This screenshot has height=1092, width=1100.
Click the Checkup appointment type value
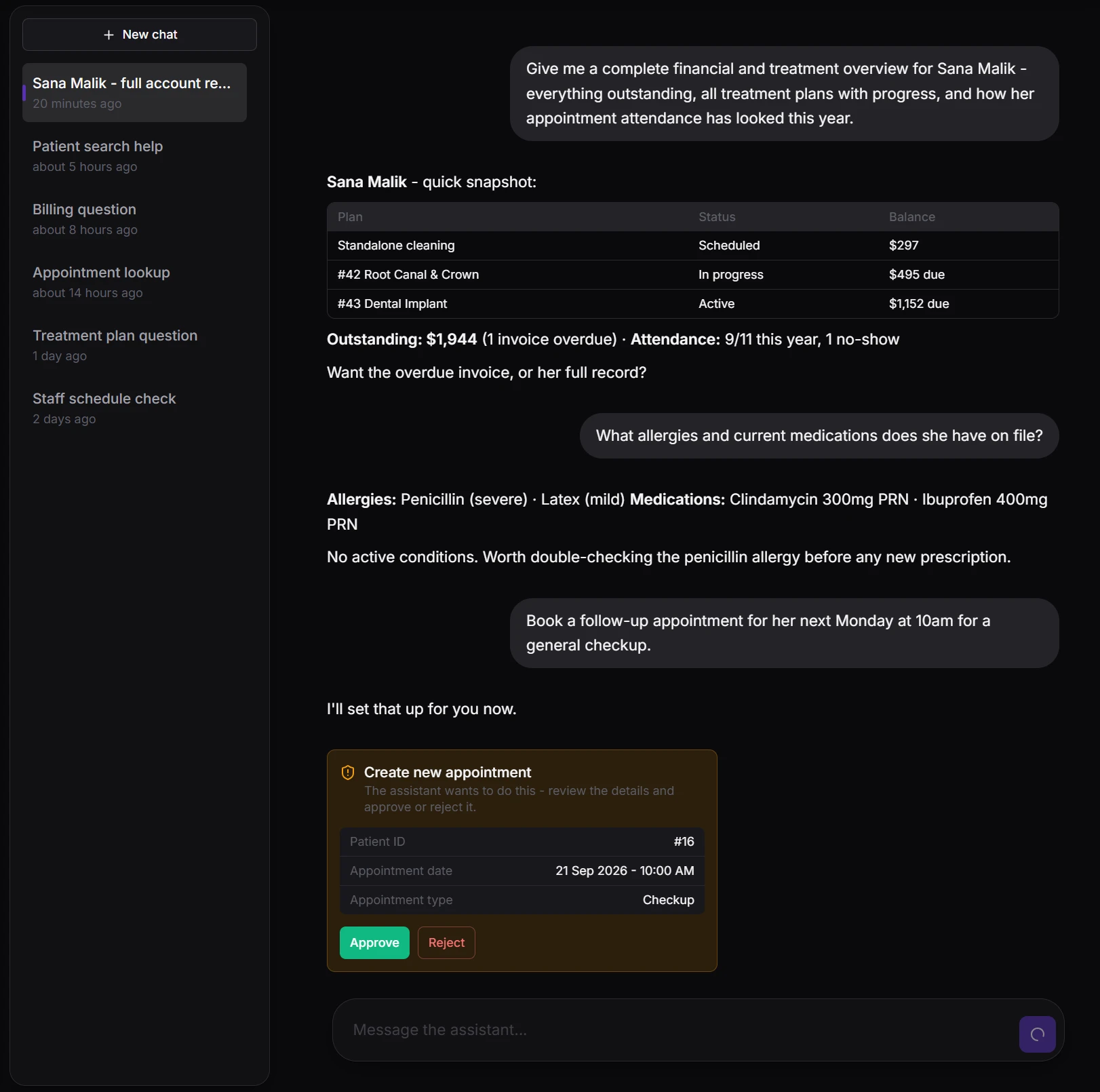coord(668,900)
